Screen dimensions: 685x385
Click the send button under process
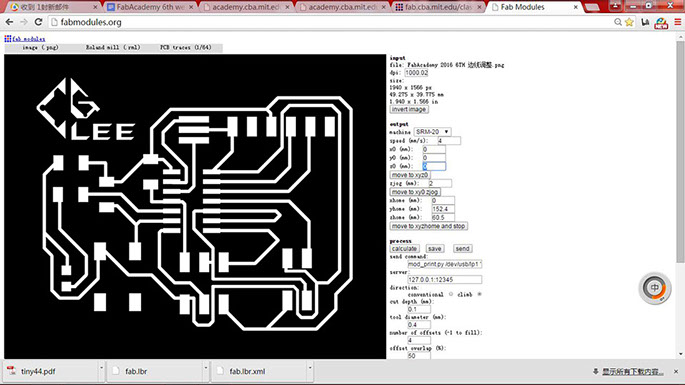point(462,248)
